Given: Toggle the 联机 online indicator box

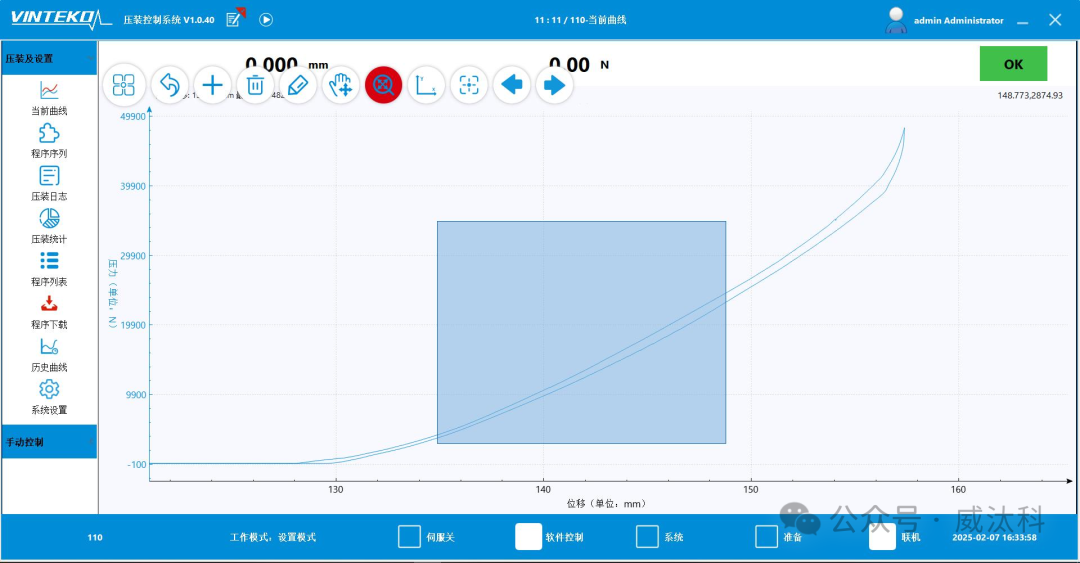Looking at the screenshot, I should (882, 536).
